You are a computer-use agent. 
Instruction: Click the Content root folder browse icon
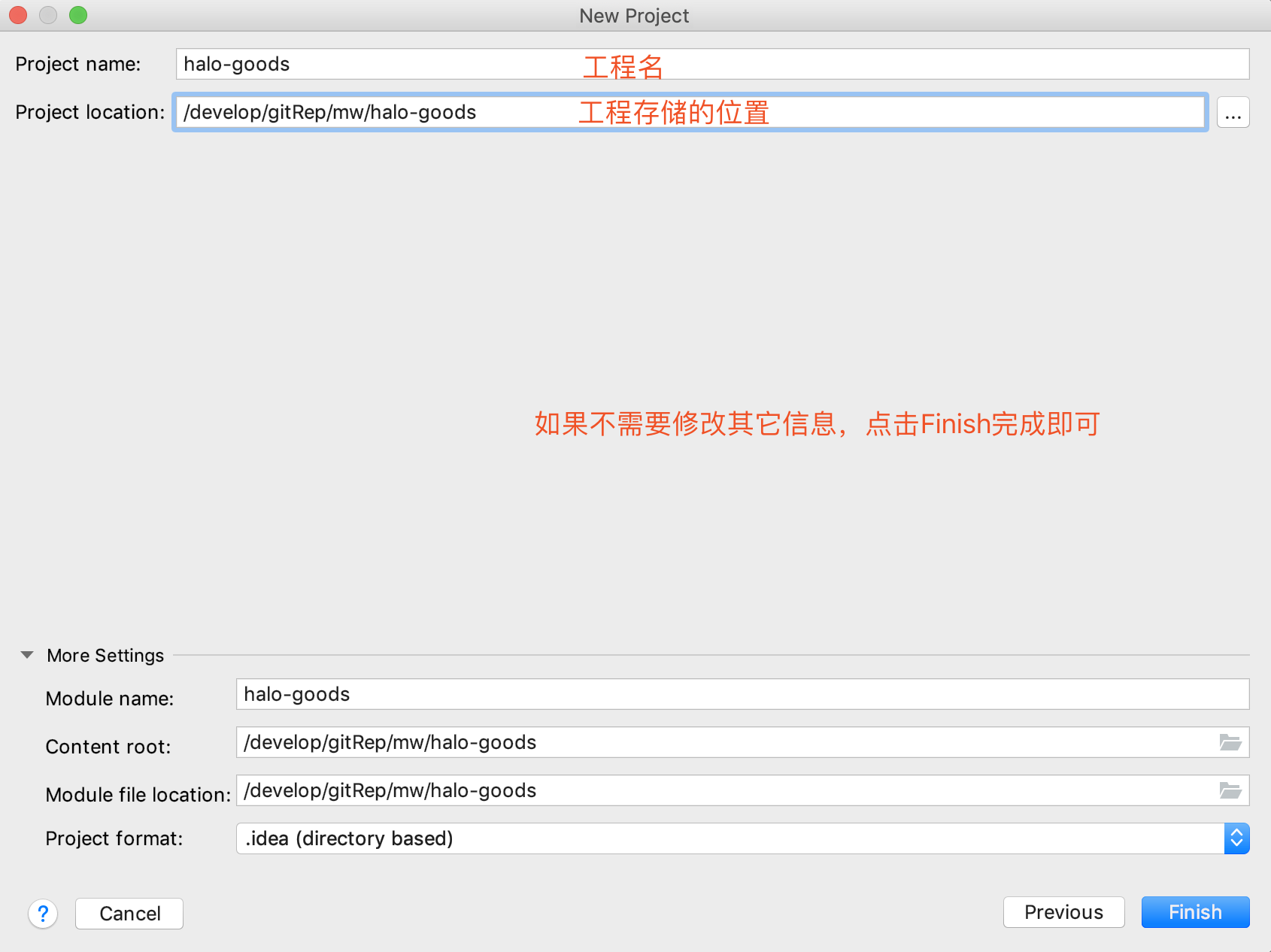(x=1230, y=743)
